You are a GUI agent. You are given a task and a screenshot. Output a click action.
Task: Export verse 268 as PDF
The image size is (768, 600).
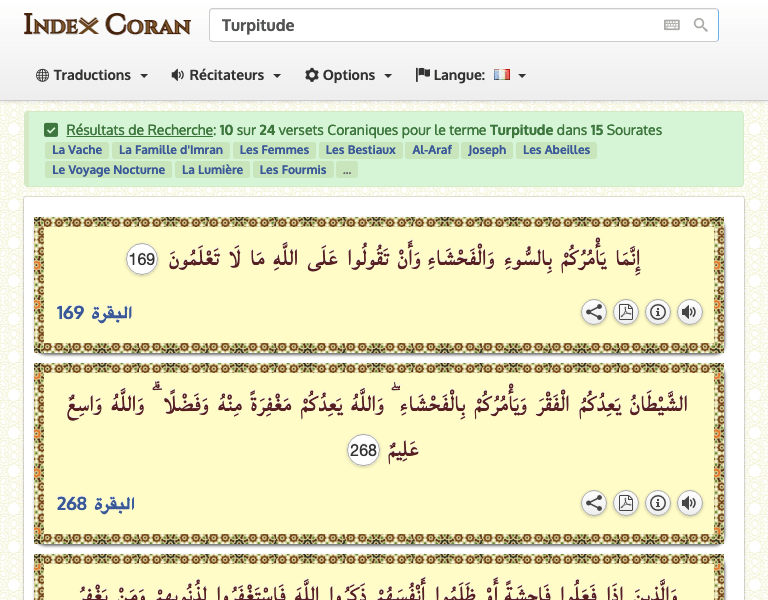click(x=625, y=503)
